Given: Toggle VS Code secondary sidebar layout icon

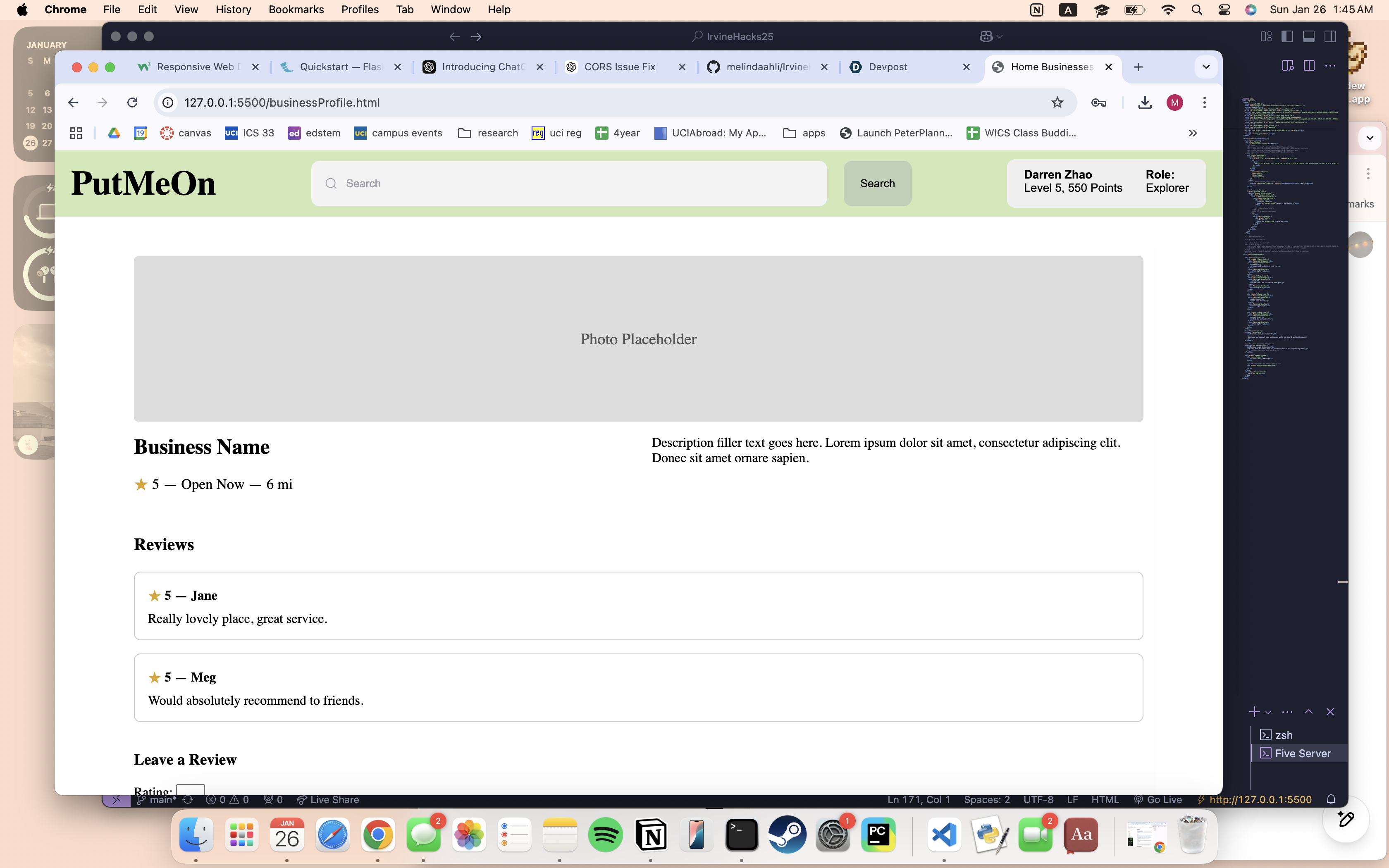Looking at the screenshot, I should pos(1330,36).
